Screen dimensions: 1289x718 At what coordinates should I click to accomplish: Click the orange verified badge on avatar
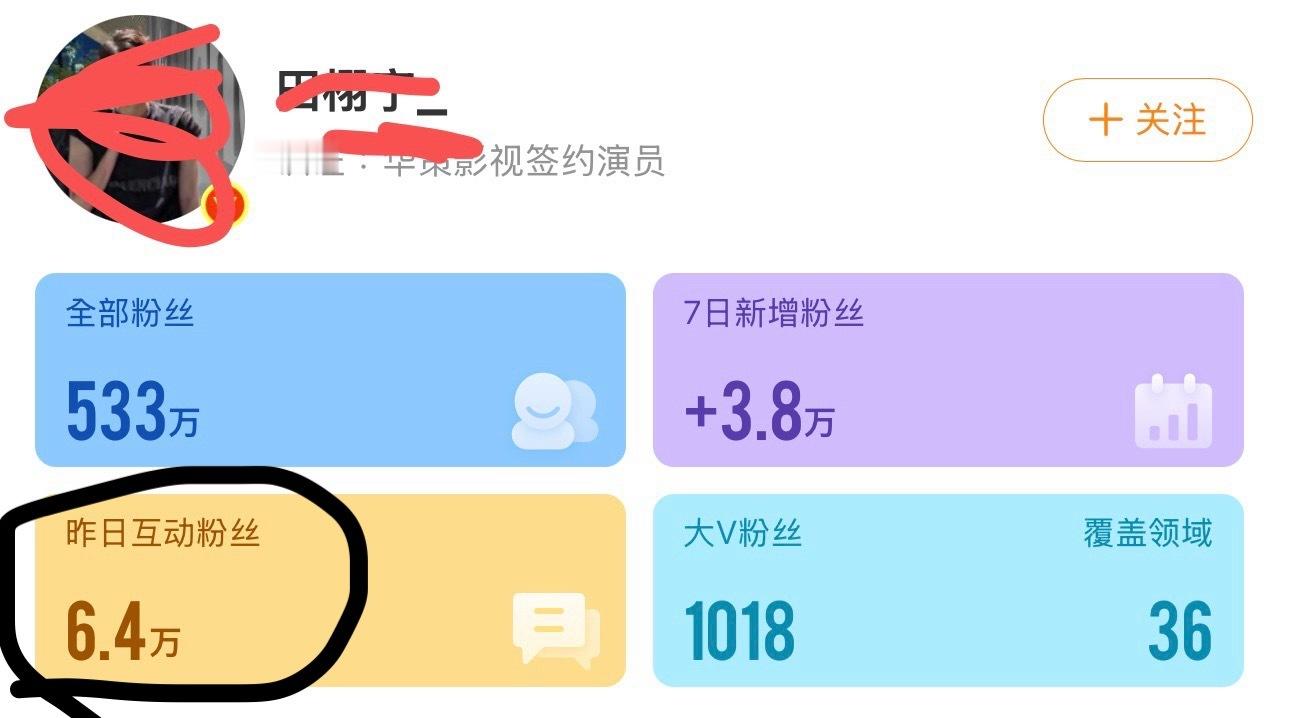click(224, 205)
